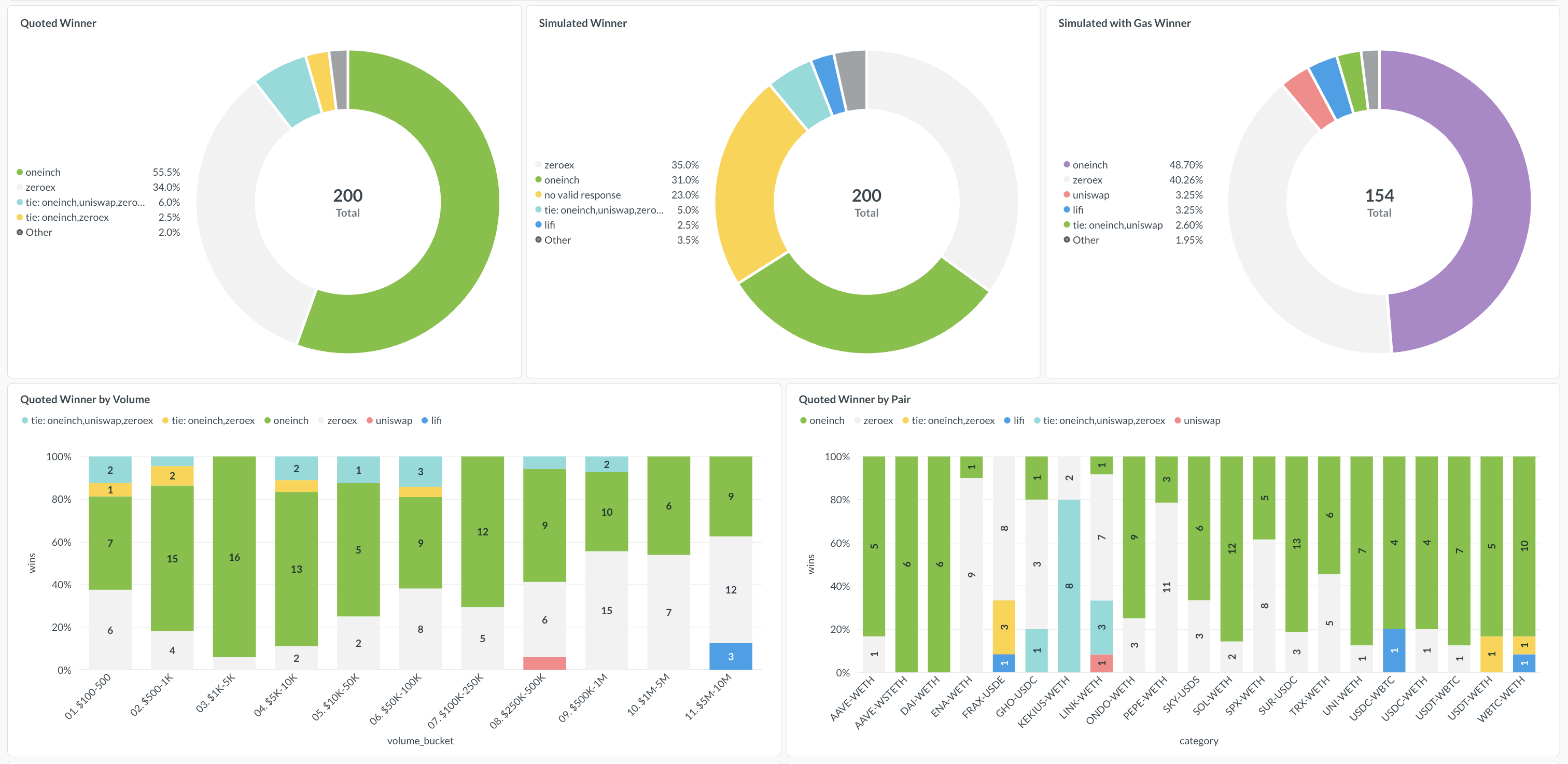Image resolution: width=1568 pixels, height=764 pixels.
Task: Click the 'category' axis title in by Pair chart
Action: 1198,741
